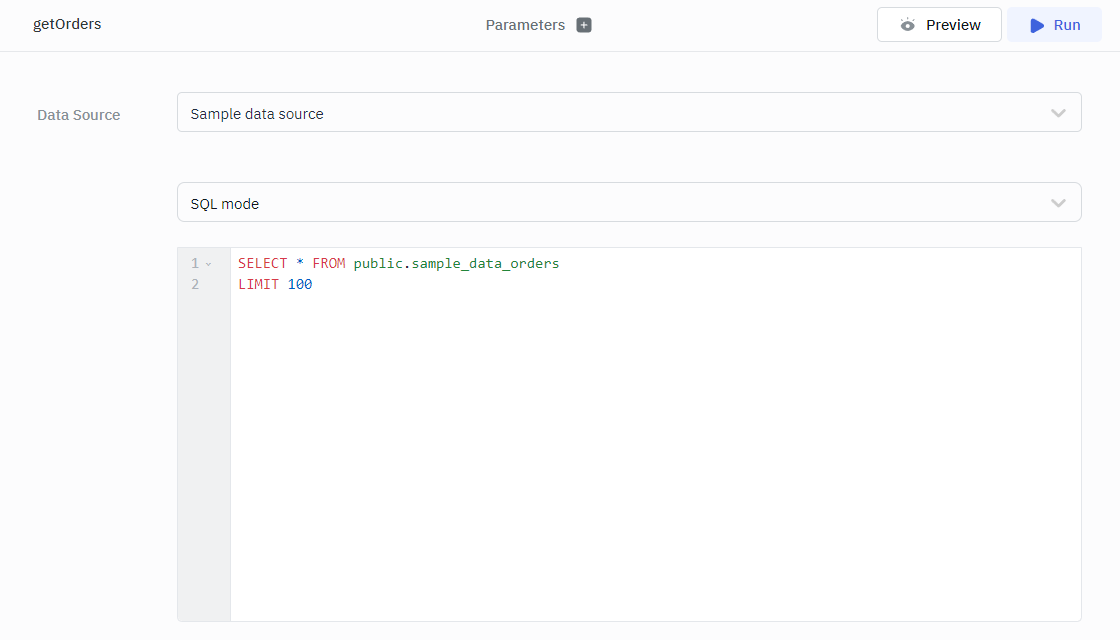Click line number 2 in editor gutter
The height and width of the screenshot is (640, 1120).
click(x=195, y=285)
